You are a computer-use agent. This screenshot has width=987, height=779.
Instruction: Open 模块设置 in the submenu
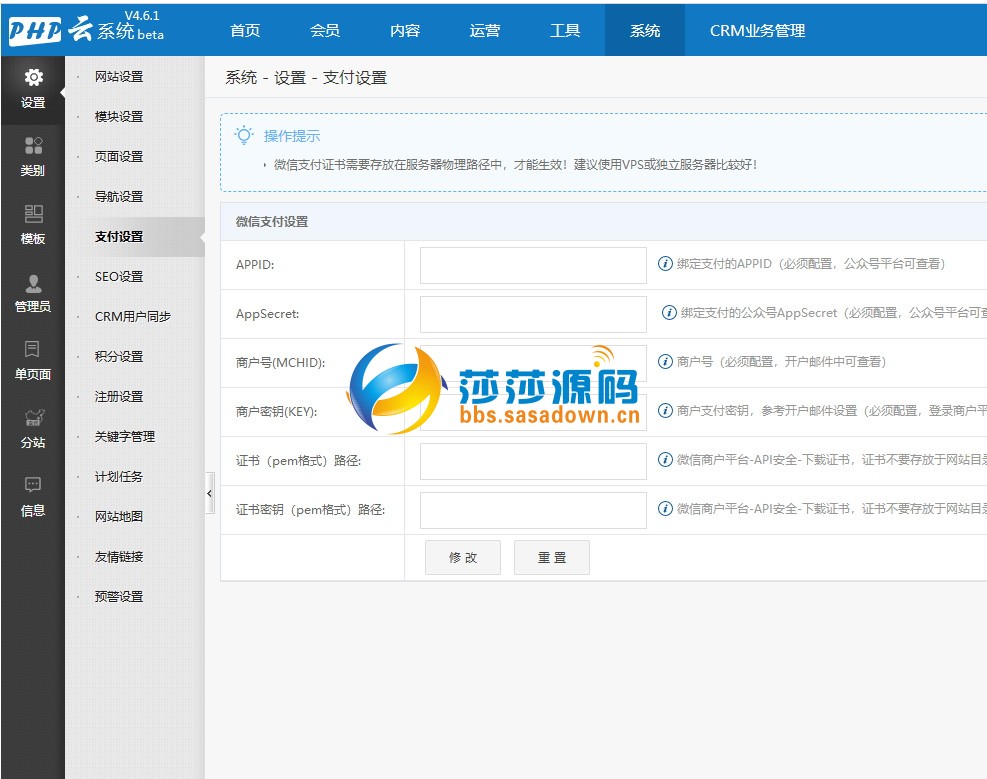(x=119, y=116)
